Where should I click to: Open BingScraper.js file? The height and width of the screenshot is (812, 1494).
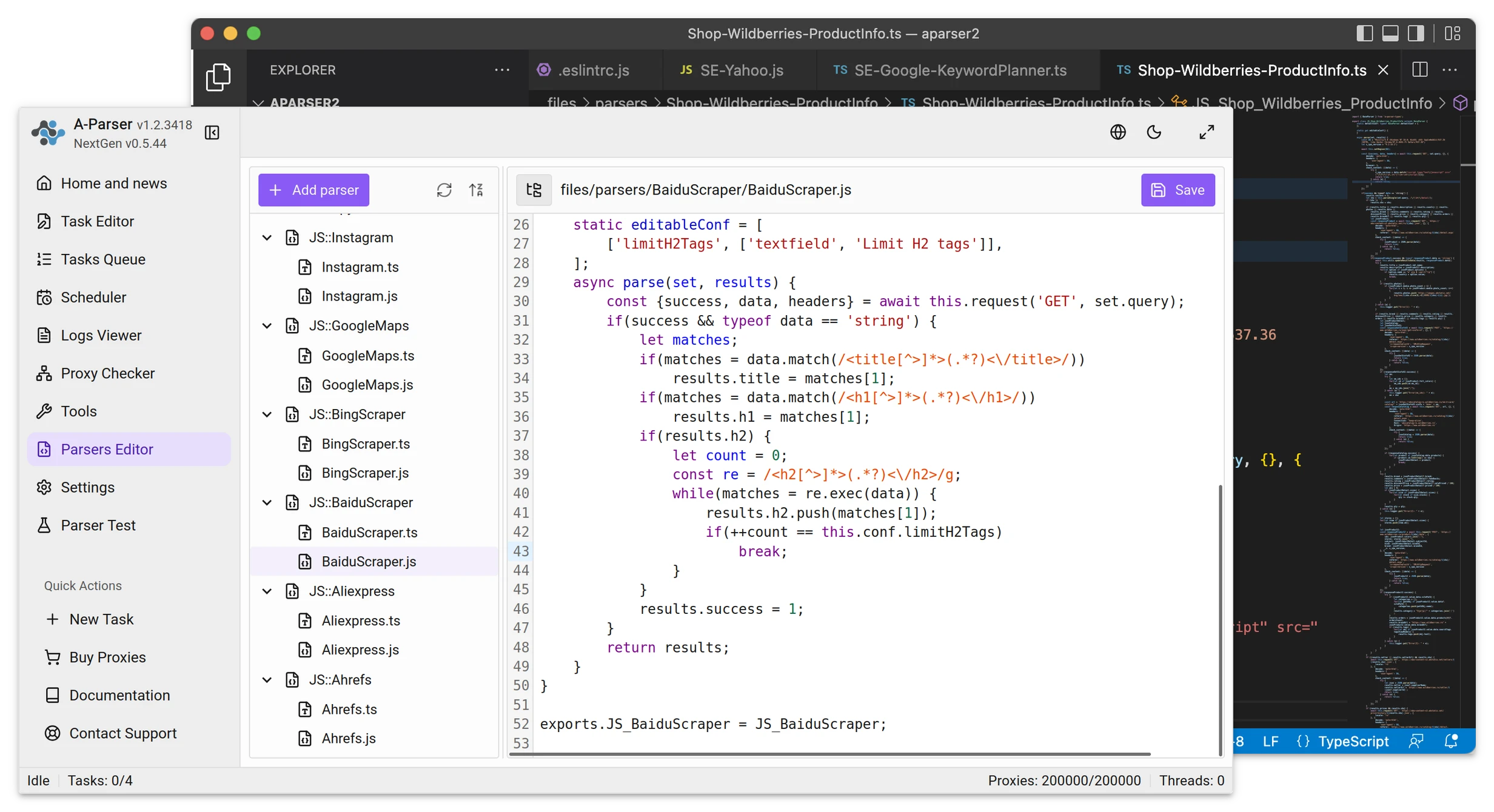click(x=374, y=473)
